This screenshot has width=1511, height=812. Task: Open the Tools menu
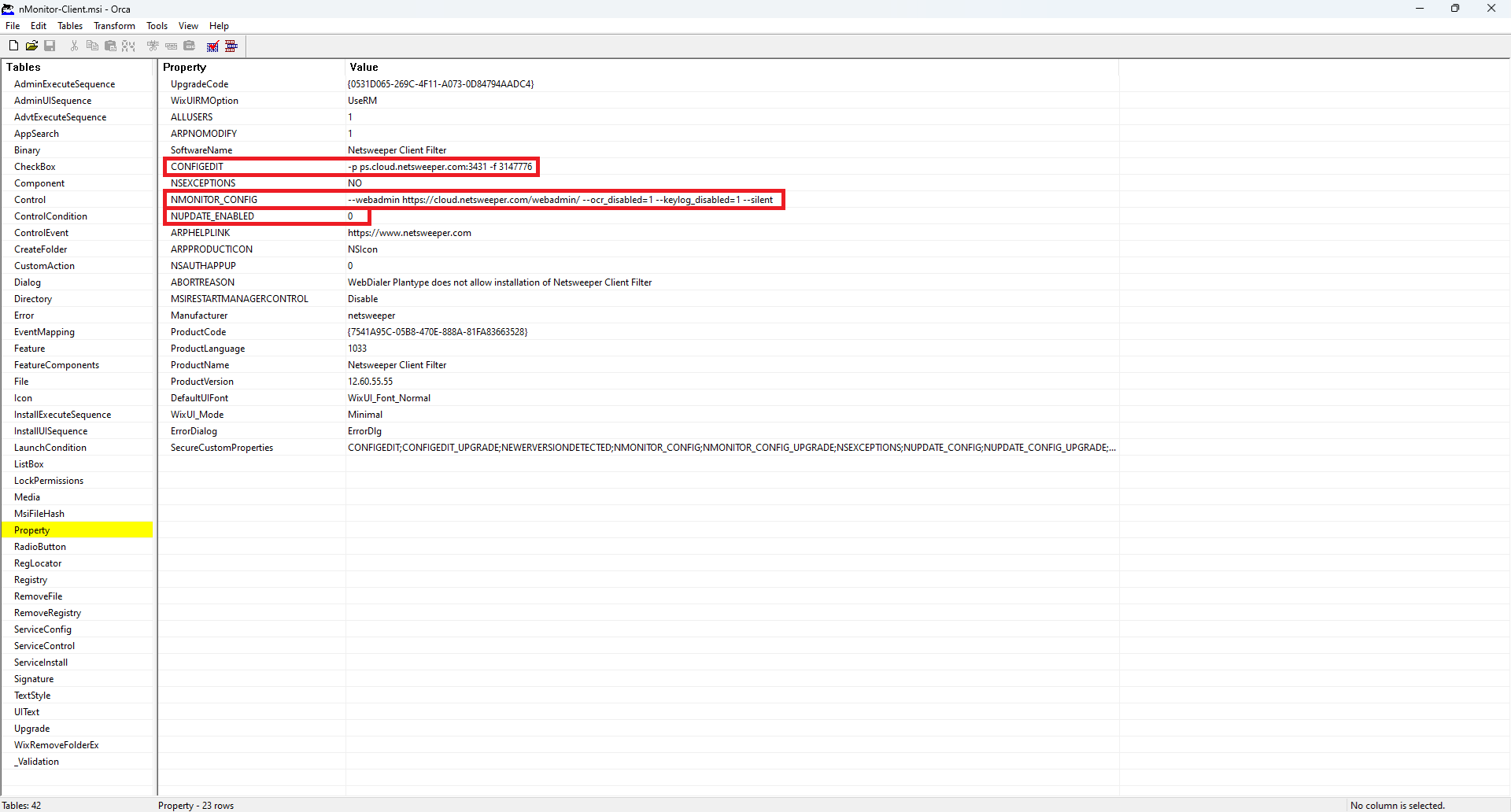click(x=157, y=26)
